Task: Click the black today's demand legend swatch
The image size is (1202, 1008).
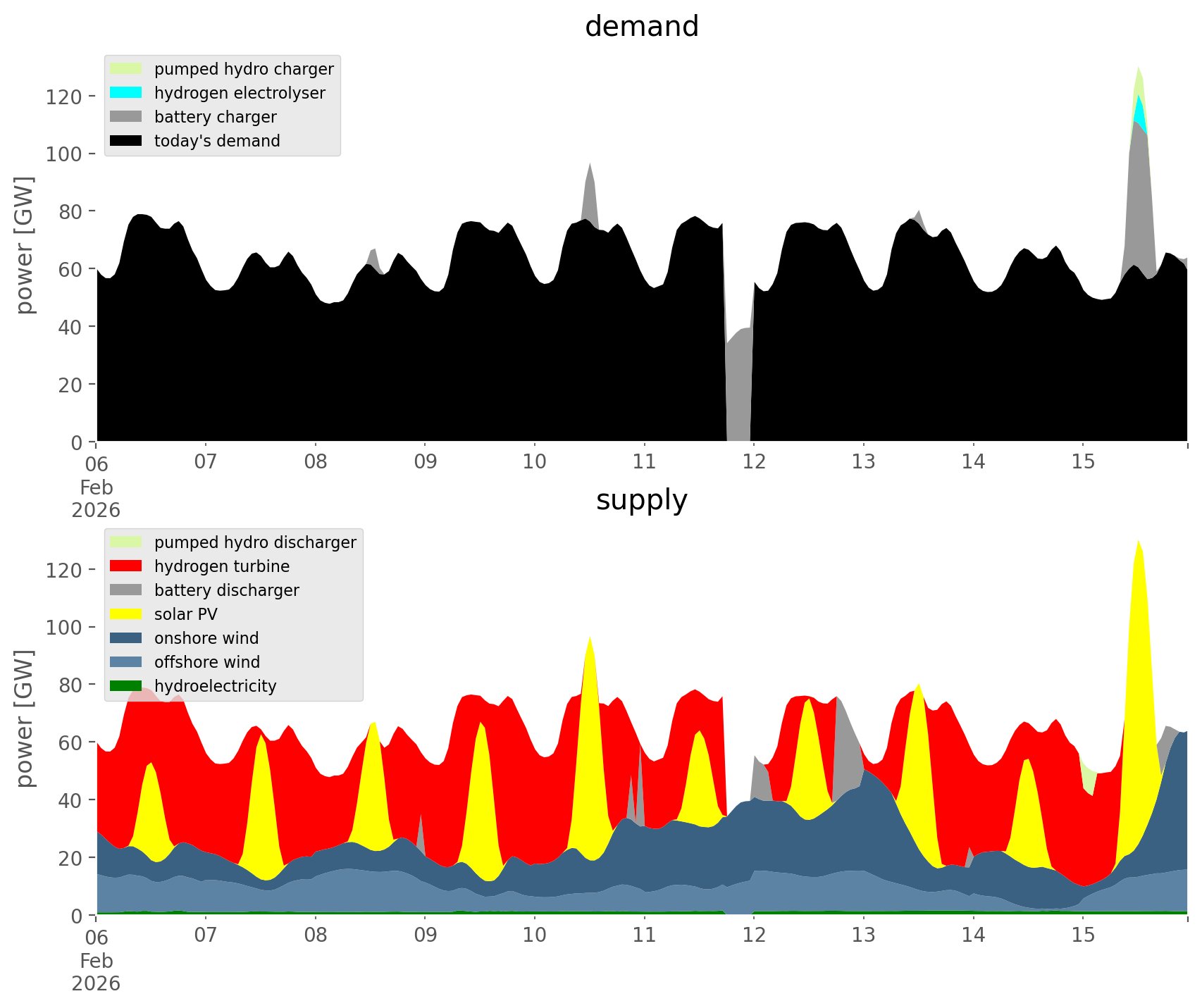Action: coord(126,141)
